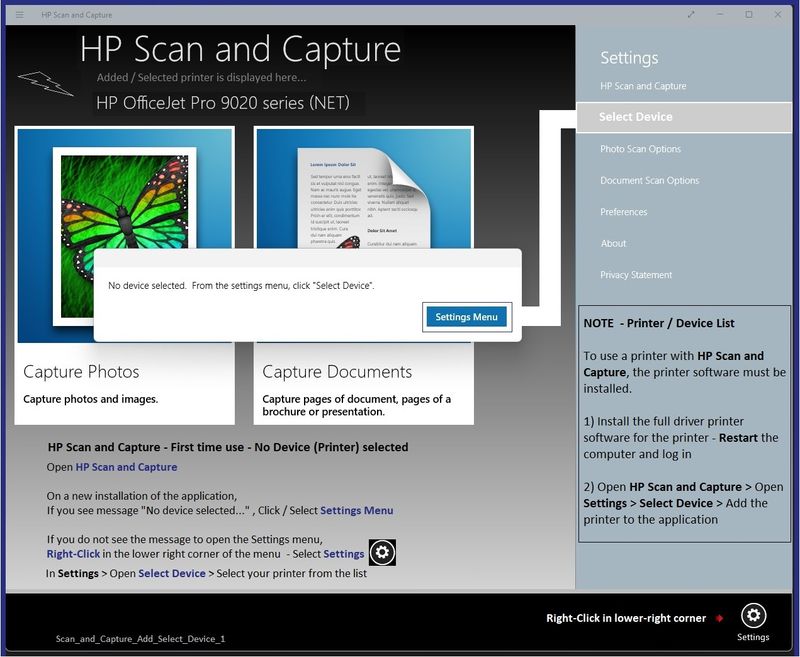
Task: Click 'Capture photos and images.' description
Action: (x=90, y=399)
